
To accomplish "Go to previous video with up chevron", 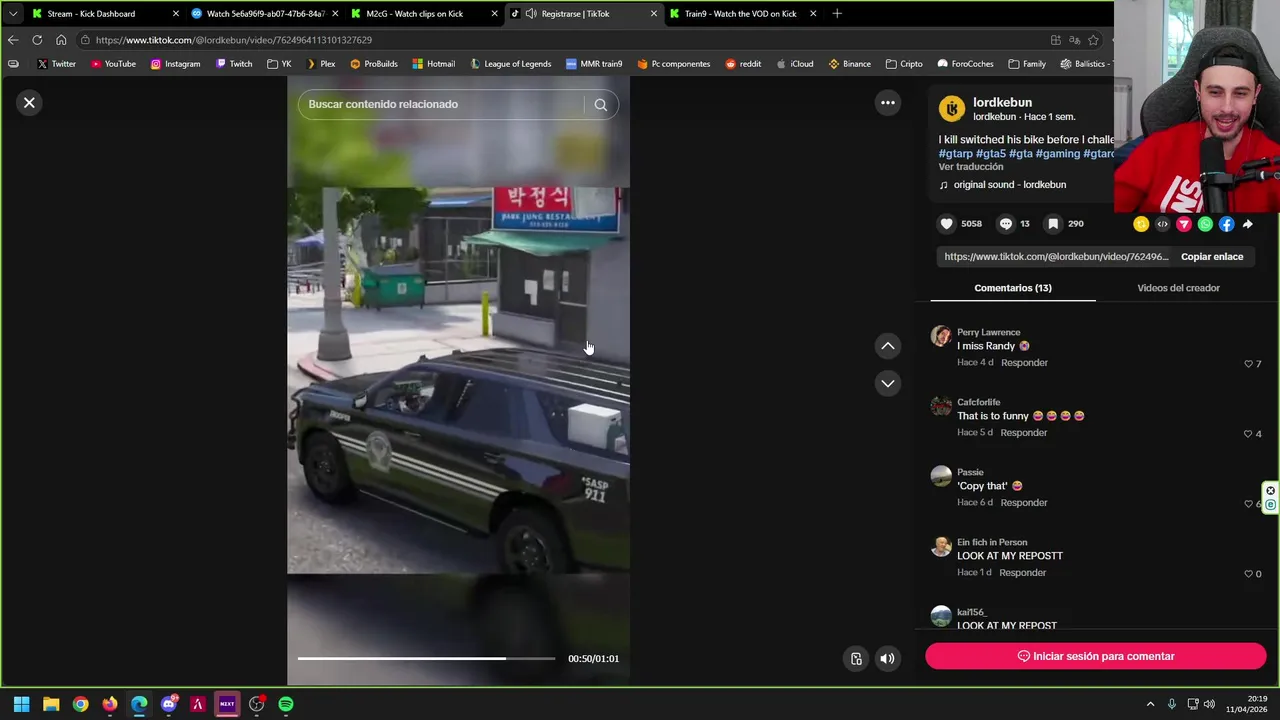I will pos(887,346).
